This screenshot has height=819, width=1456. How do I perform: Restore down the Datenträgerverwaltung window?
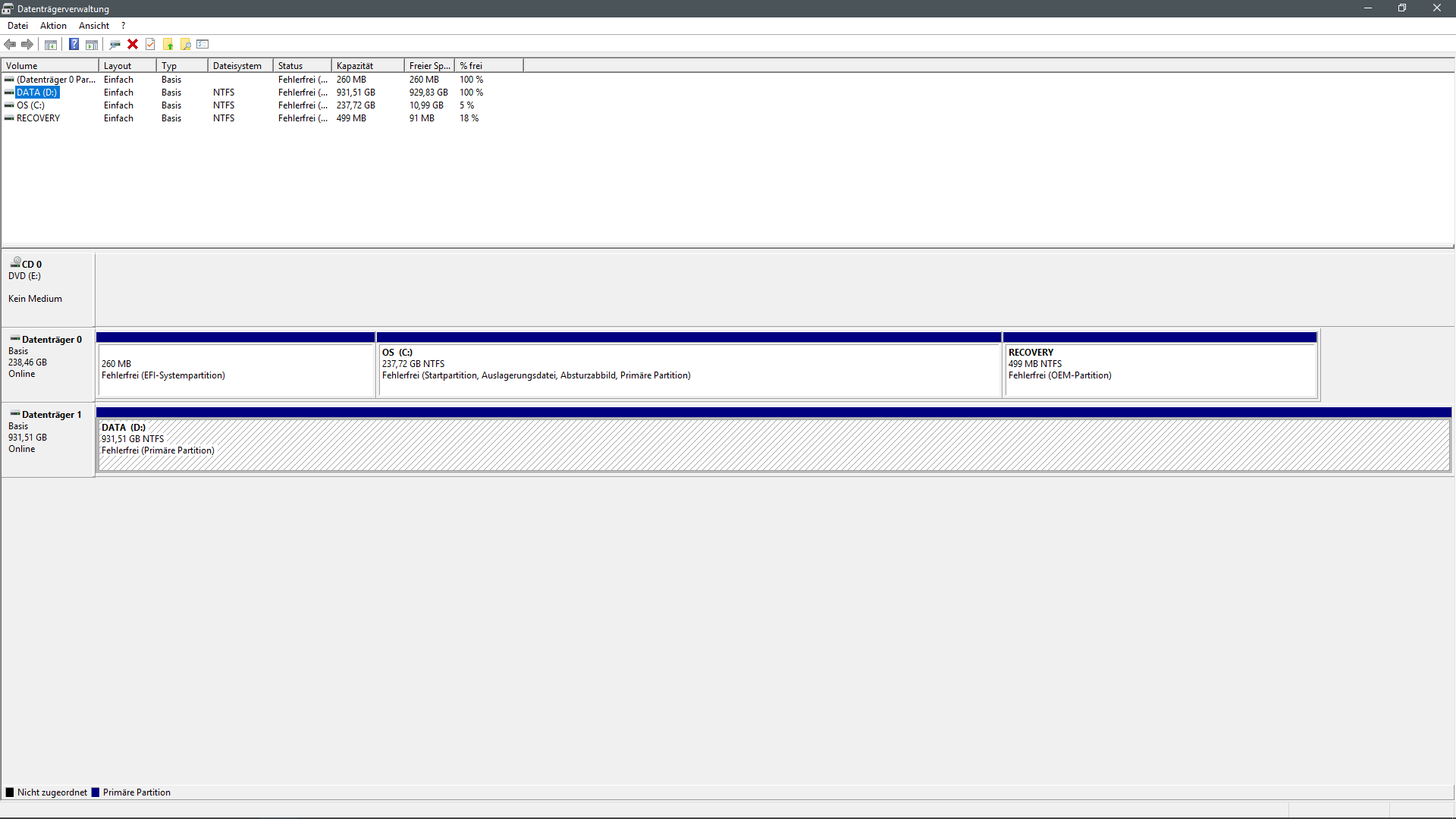1402,8
